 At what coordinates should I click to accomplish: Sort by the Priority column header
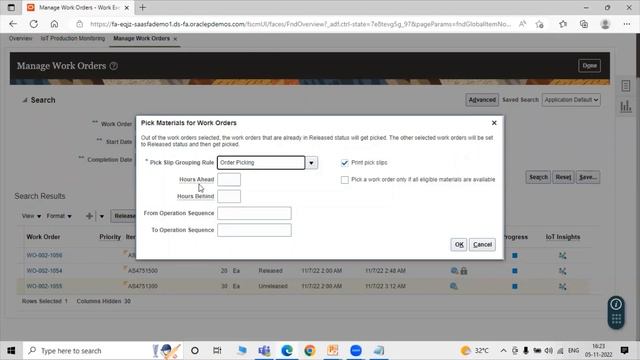pyautogui.click(x=110, y=237)
